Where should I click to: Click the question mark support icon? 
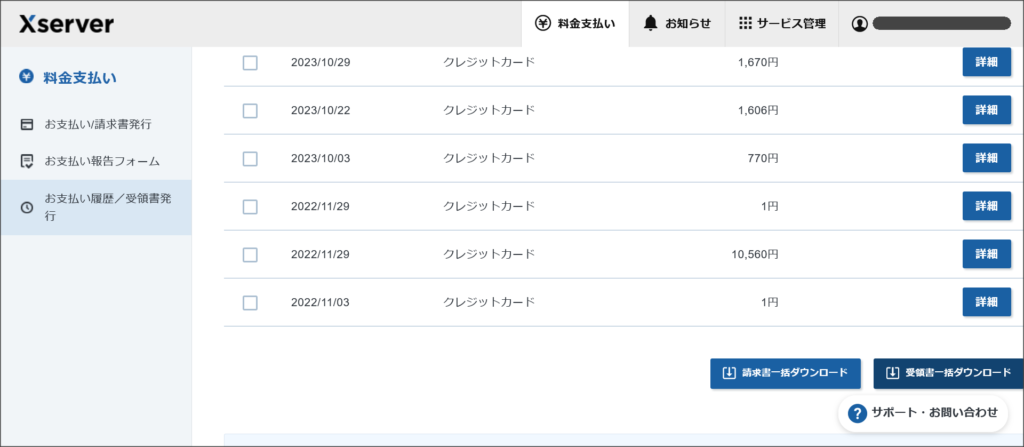click(857, 413)
